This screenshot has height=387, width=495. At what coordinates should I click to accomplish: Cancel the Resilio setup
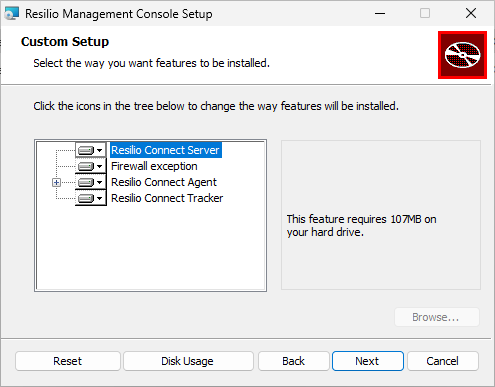[443, 361]
